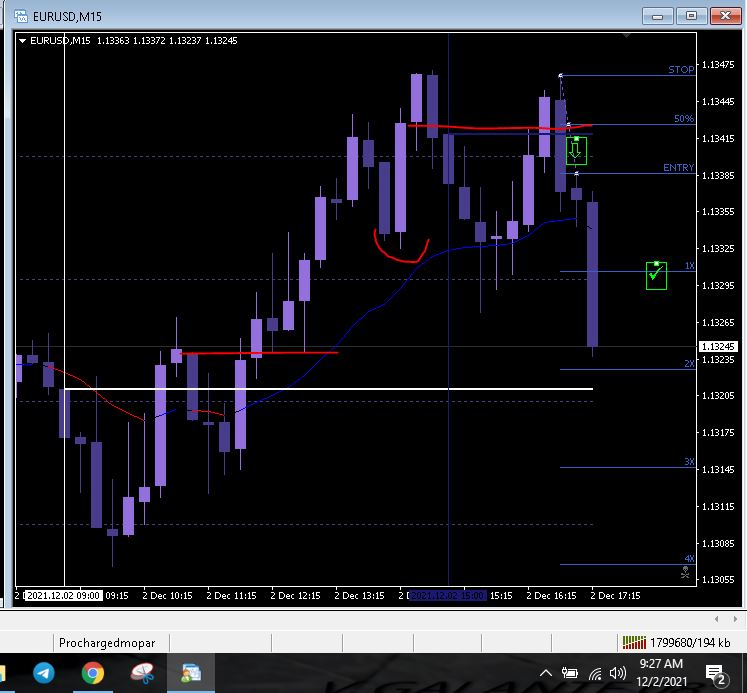Open Snipping Tool from the taskbar
This screenshot has height=693, width=747.
(x=142, y=673)
